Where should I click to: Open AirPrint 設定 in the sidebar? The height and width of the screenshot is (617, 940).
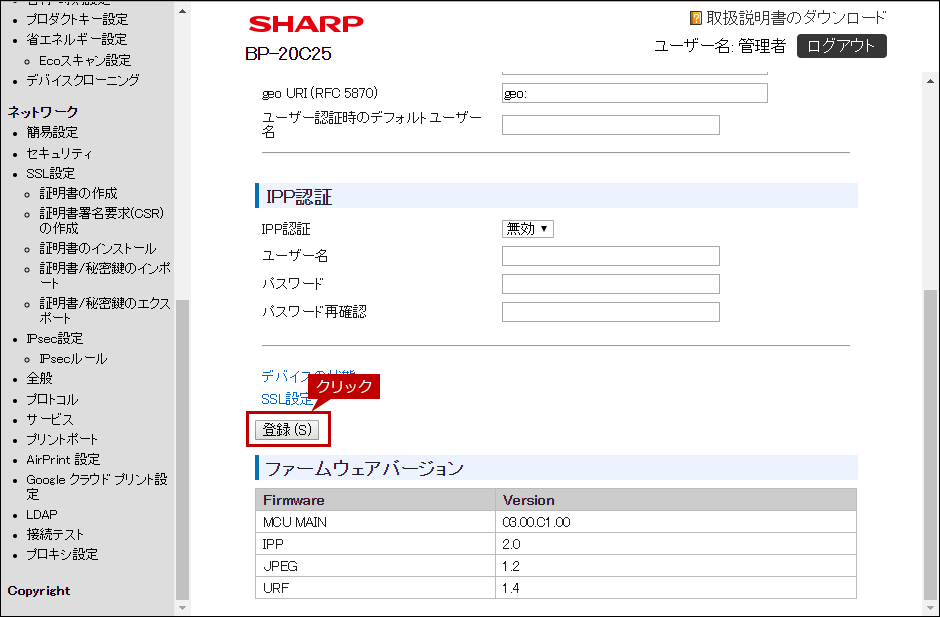tap(63, 459)
